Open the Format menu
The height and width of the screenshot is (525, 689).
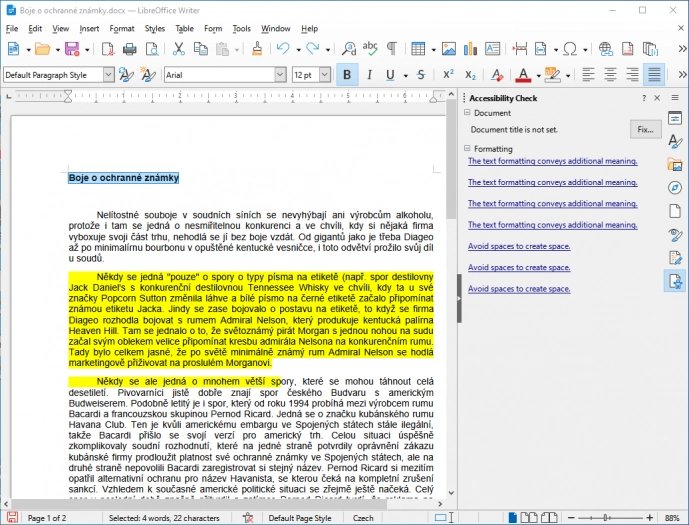coord(122,28)
